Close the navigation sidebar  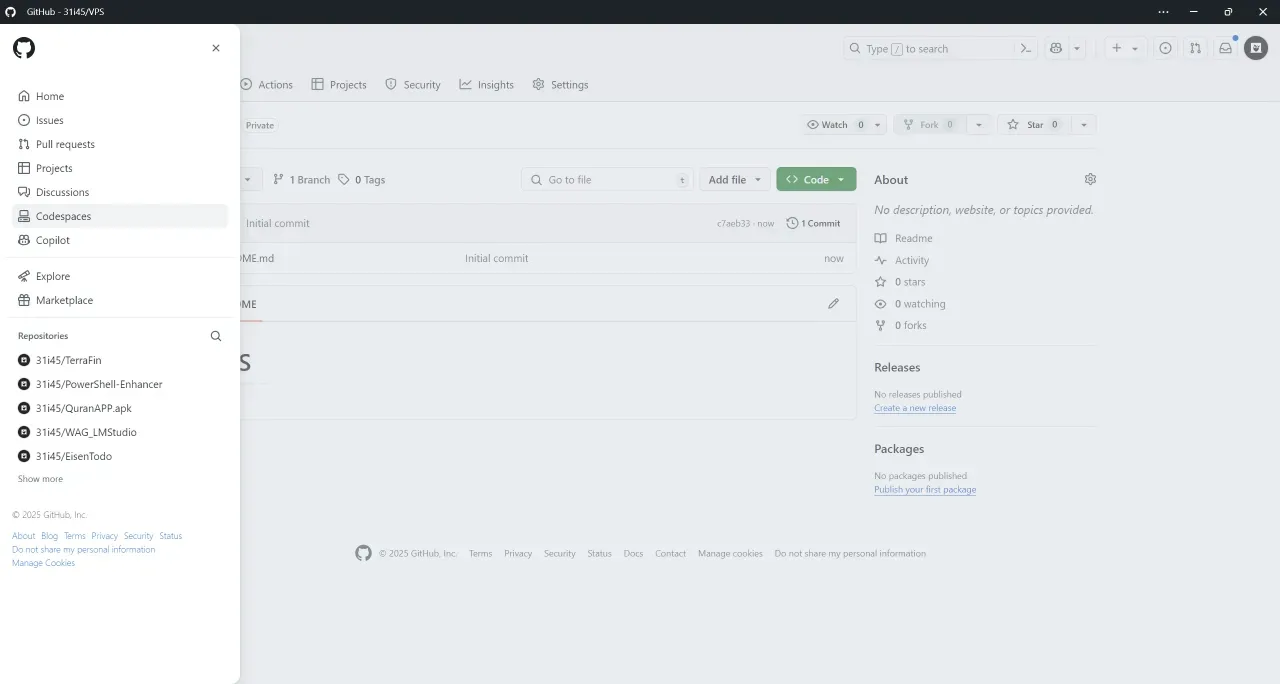tap(216, 48)
